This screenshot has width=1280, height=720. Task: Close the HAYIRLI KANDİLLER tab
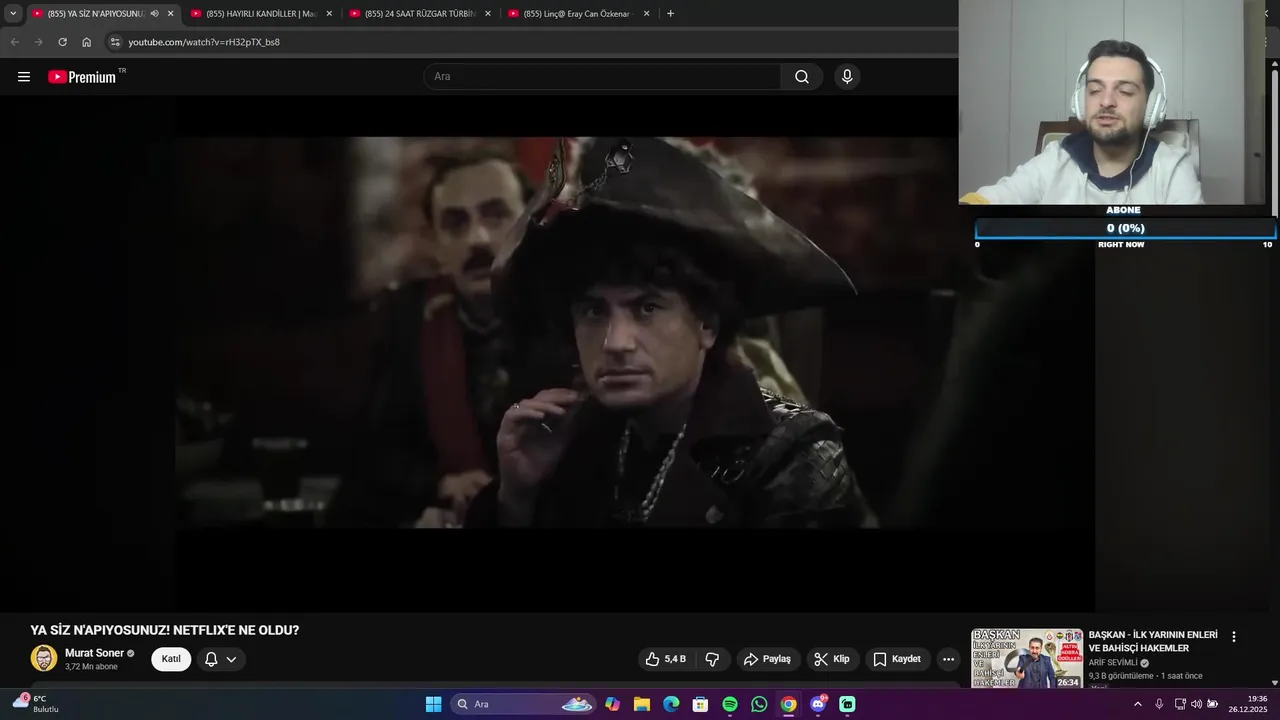[x=329, y=14]
